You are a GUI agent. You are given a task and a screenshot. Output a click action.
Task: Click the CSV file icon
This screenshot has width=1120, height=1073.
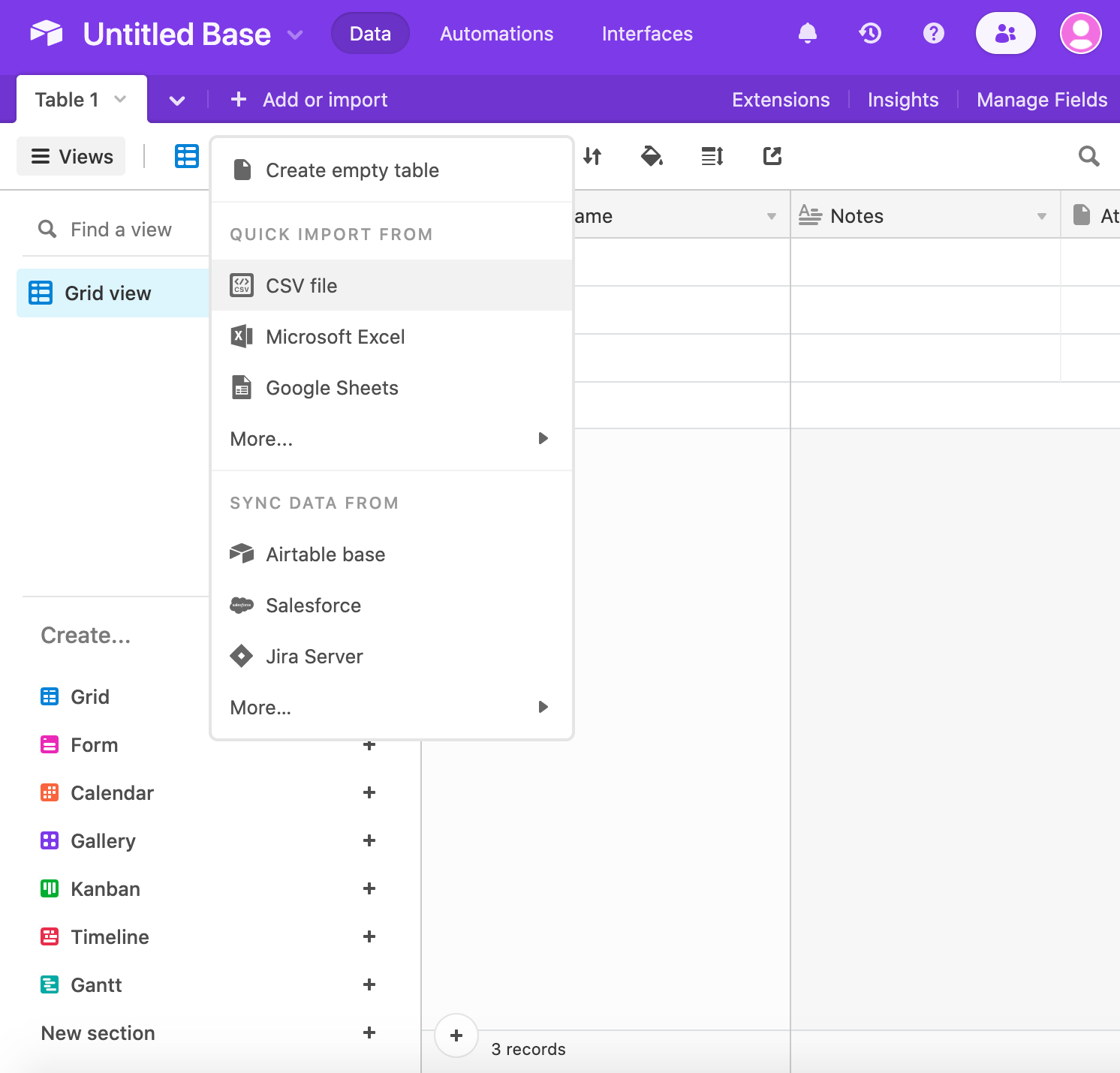coord(242,285)
